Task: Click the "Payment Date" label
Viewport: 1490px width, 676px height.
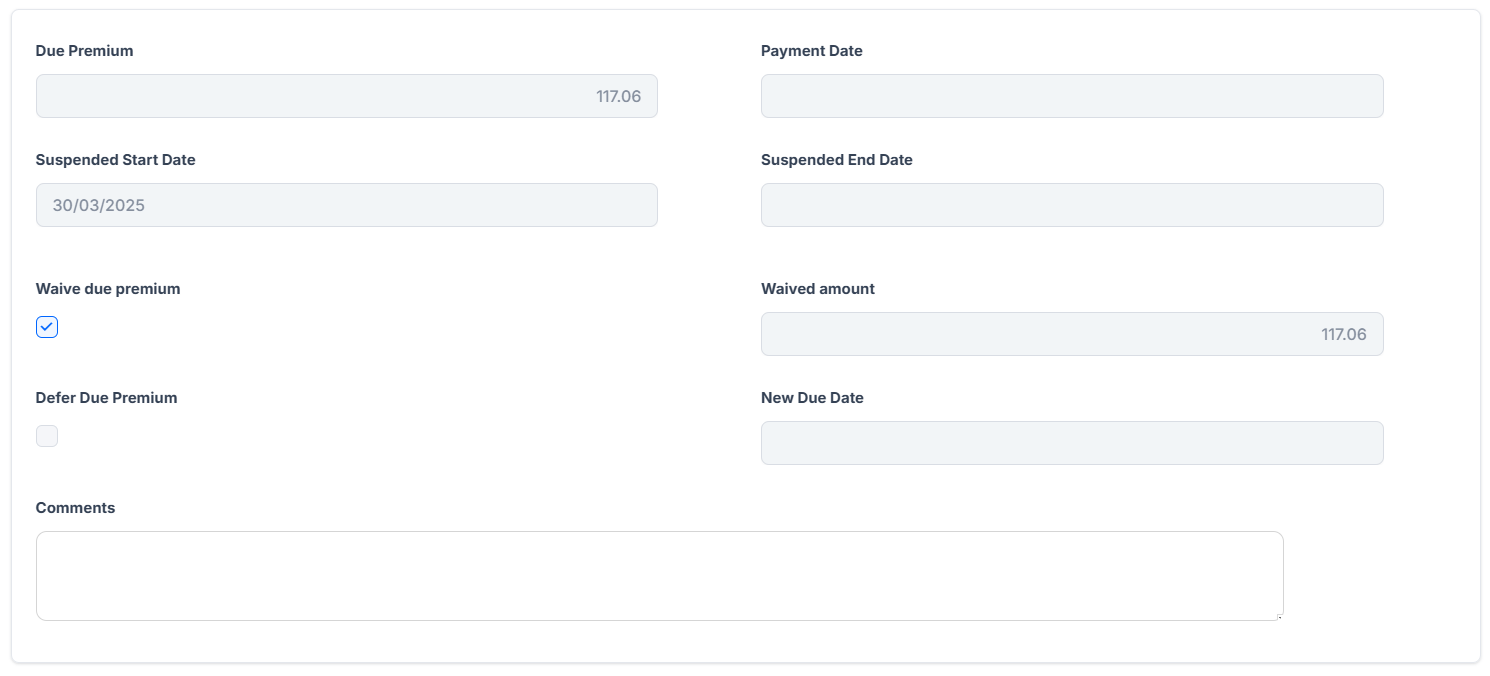Action: (x=811, y=51)
